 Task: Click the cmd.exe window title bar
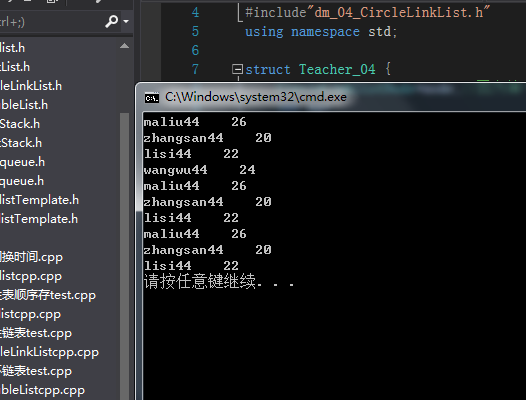point(330,97)
